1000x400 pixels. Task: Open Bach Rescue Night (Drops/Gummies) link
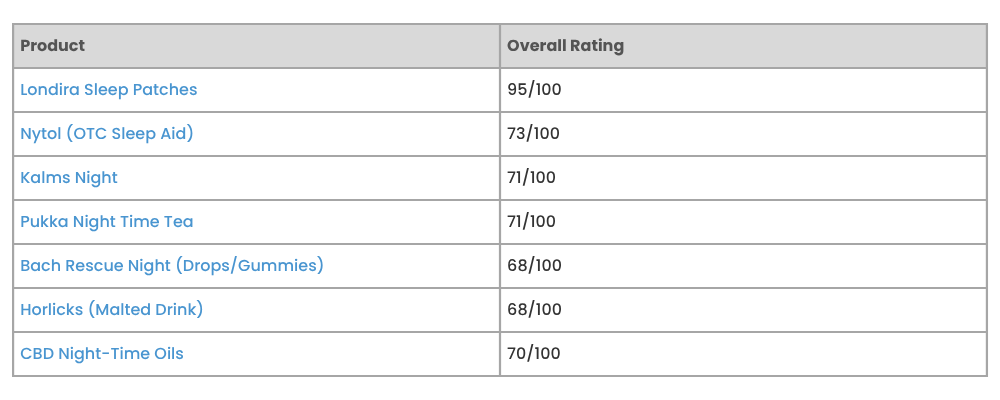coord(172,265)
